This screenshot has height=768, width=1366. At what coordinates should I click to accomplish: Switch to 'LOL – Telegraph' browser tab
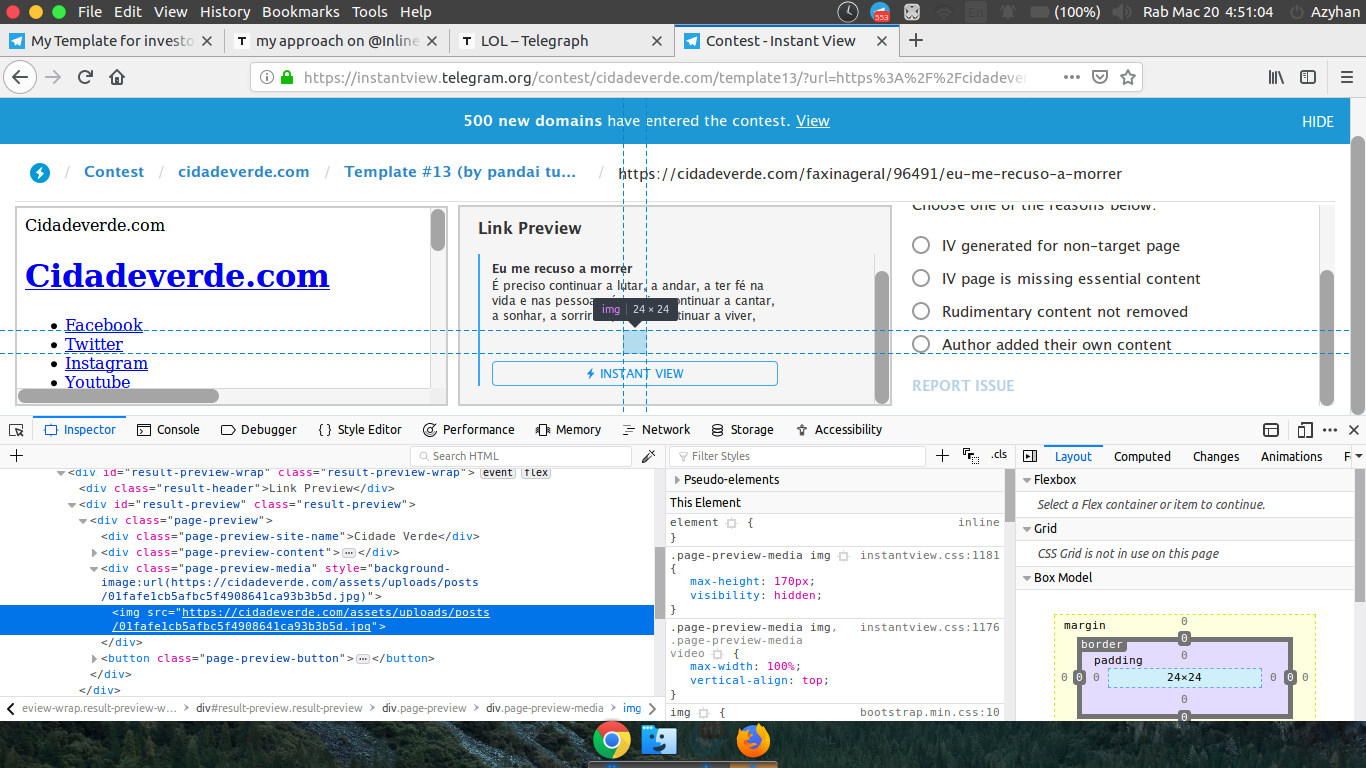(x=535, y=41)
